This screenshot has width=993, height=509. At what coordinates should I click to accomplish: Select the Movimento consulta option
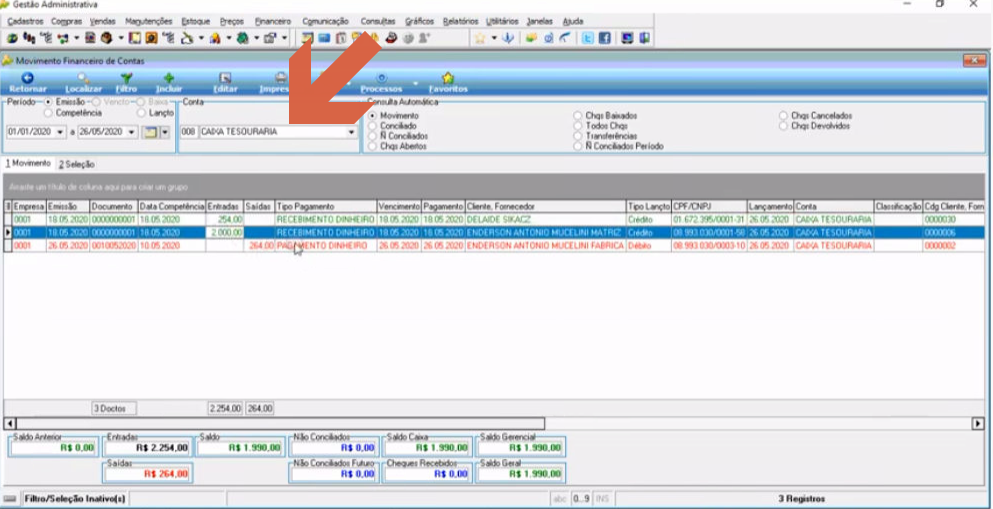[372, 116]
